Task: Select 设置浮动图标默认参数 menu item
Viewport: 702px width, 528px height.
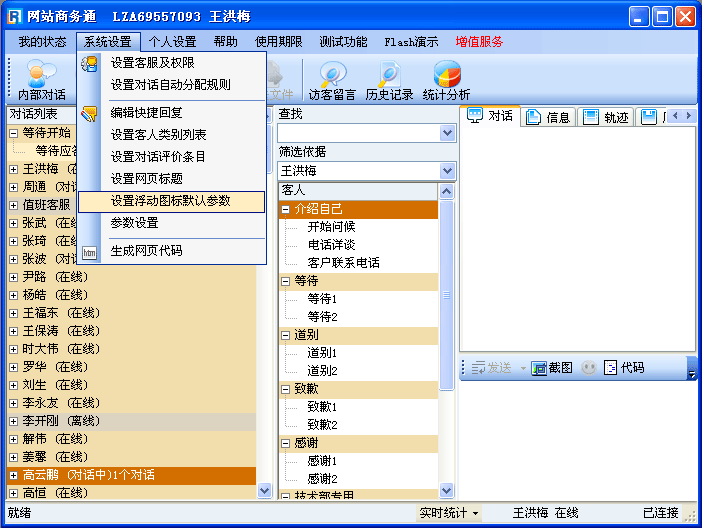Action: (170, 201)
